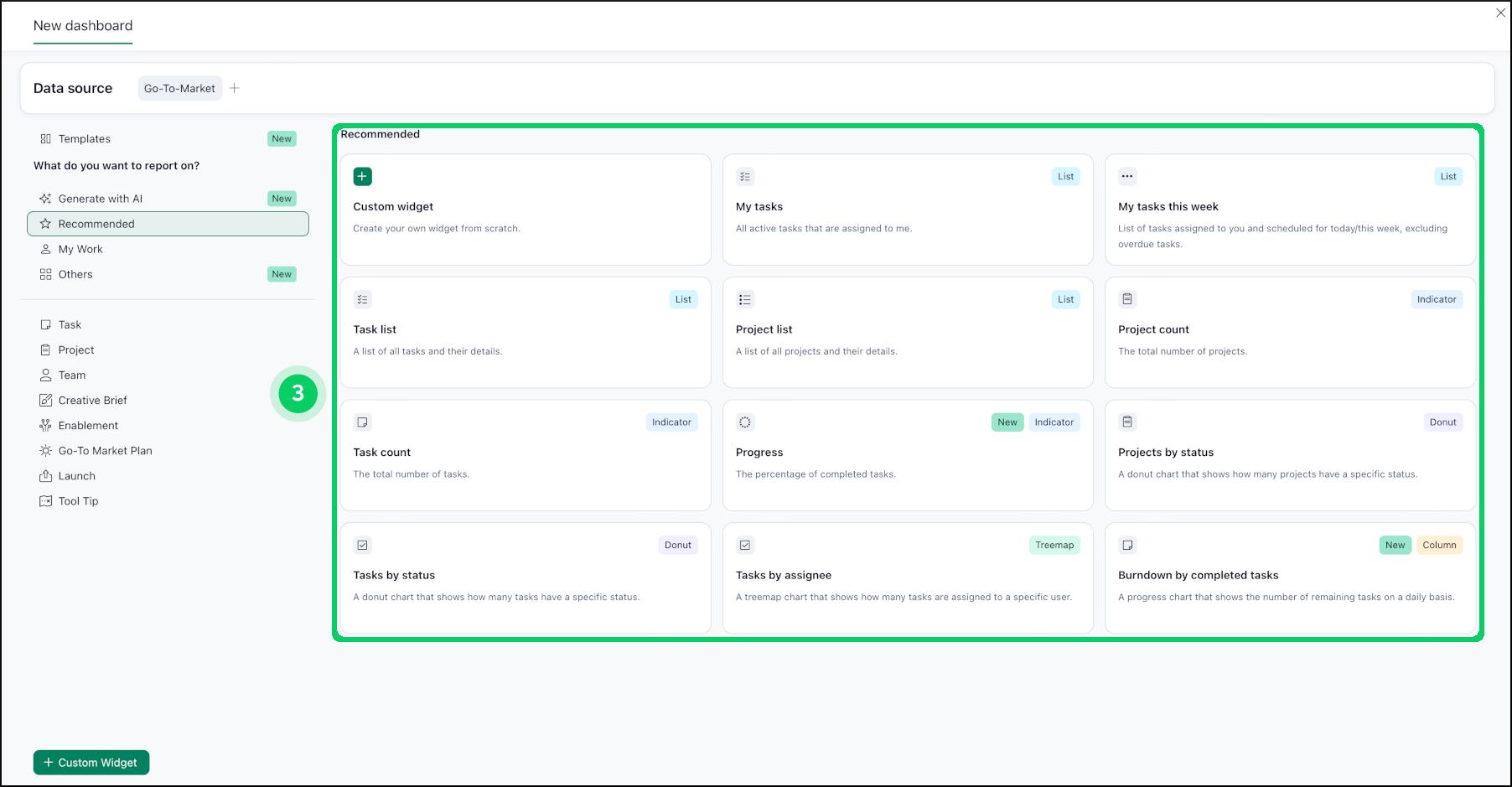Click the My tasks checklist icon

(x=744, y=177)
